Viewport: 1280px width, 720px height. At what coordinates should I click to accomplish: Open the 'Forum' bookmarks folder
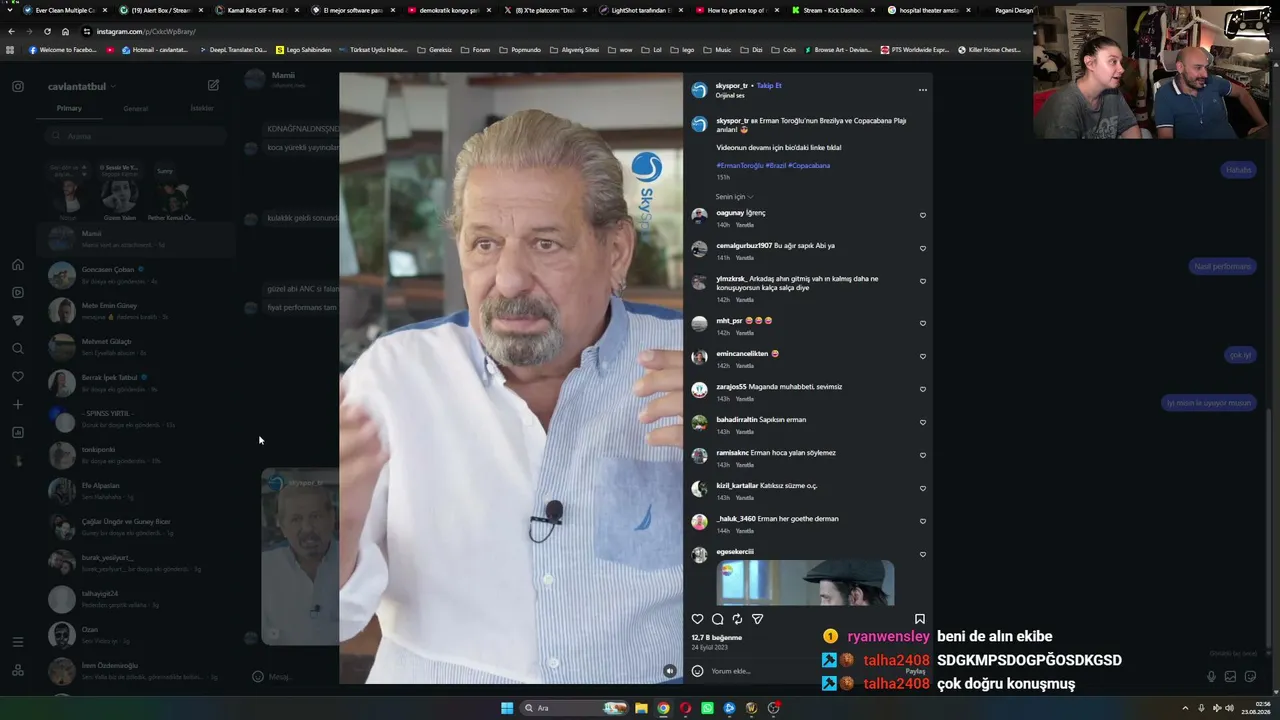coord(475,49)
